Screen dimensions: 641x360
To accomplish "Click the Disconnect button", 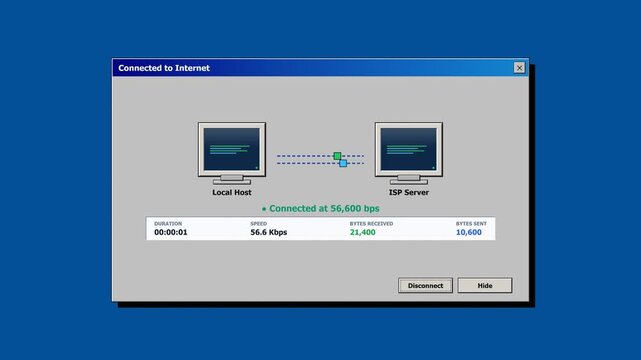I will [x=425, y=285].
